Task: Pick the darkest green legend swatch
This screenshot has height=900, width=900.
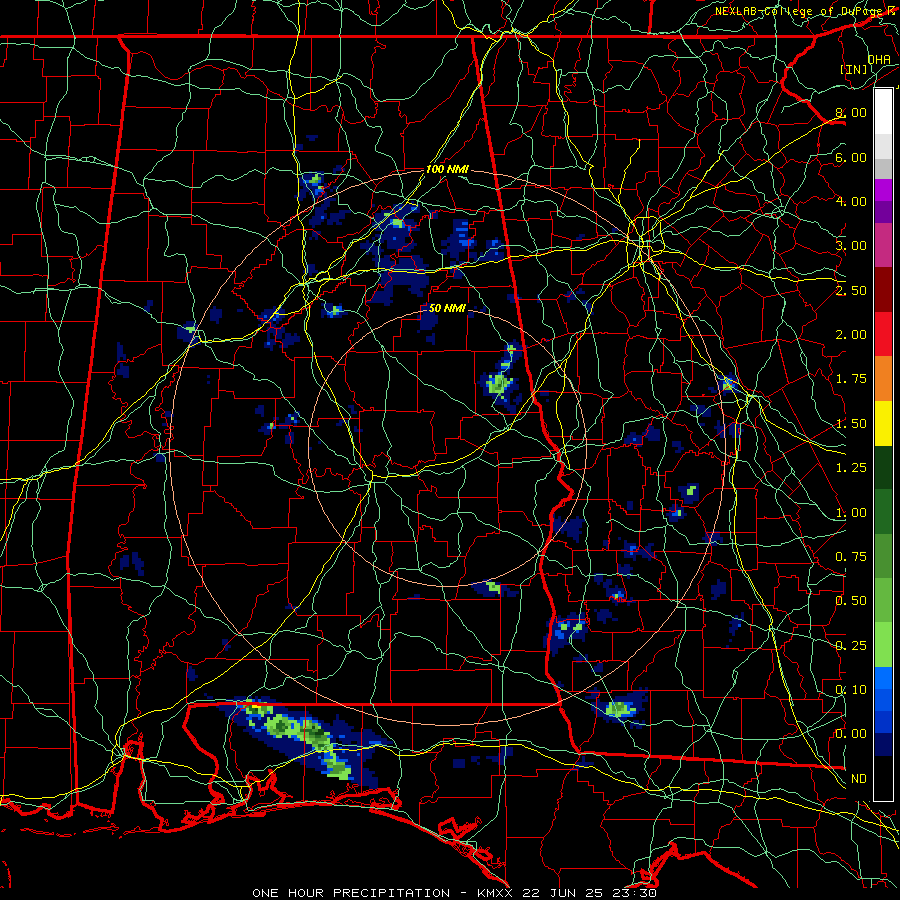Action: pyautogui.click(x=883, y=468)
